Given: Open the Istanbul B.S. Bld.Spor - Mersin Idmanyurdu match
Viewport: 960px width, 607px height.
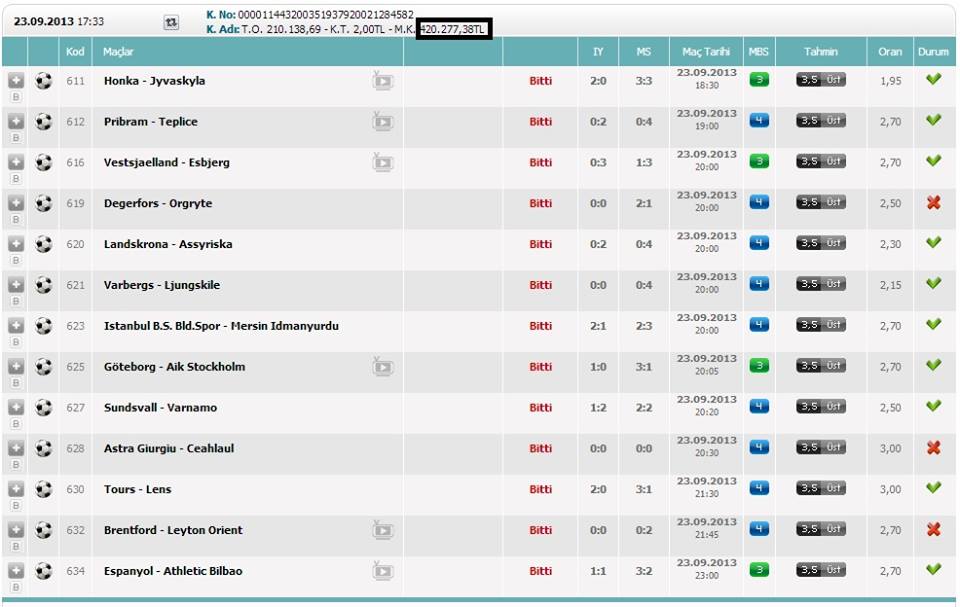Looking at the screenshot, I should 221,326.
